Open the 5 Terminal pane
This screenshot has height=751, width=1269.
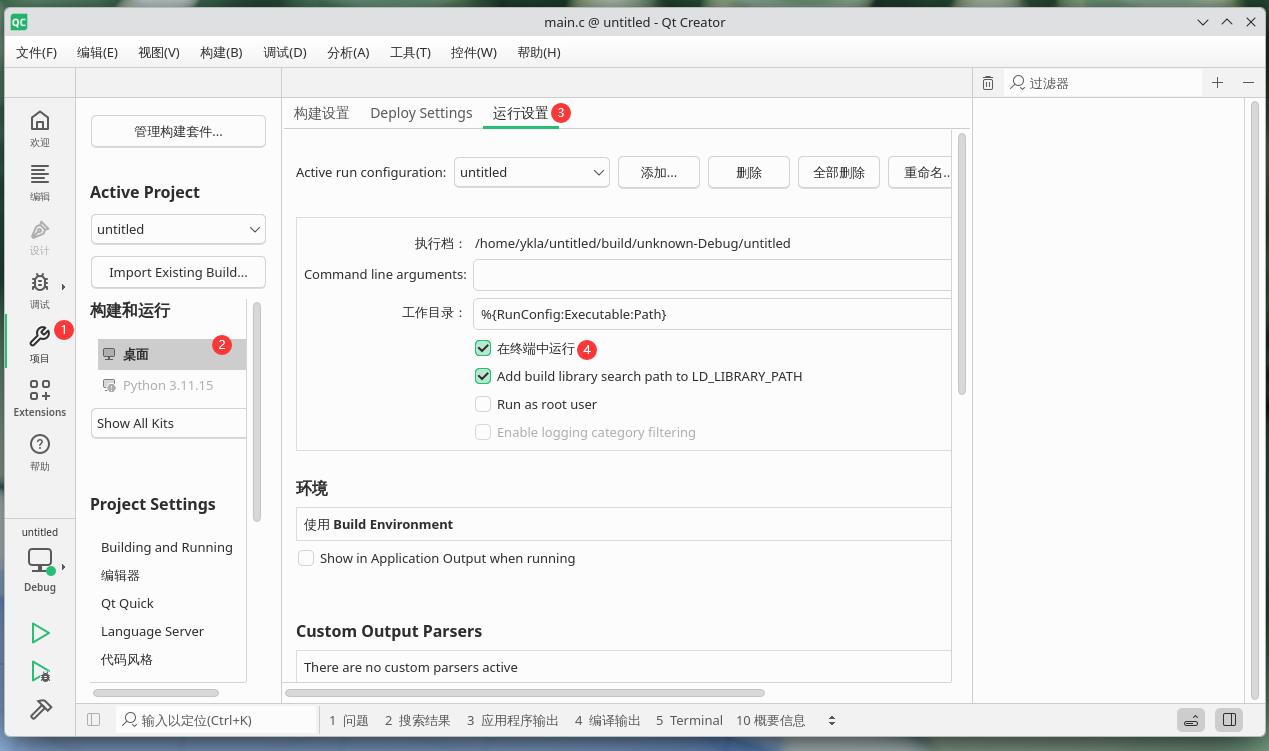[689, 720]
